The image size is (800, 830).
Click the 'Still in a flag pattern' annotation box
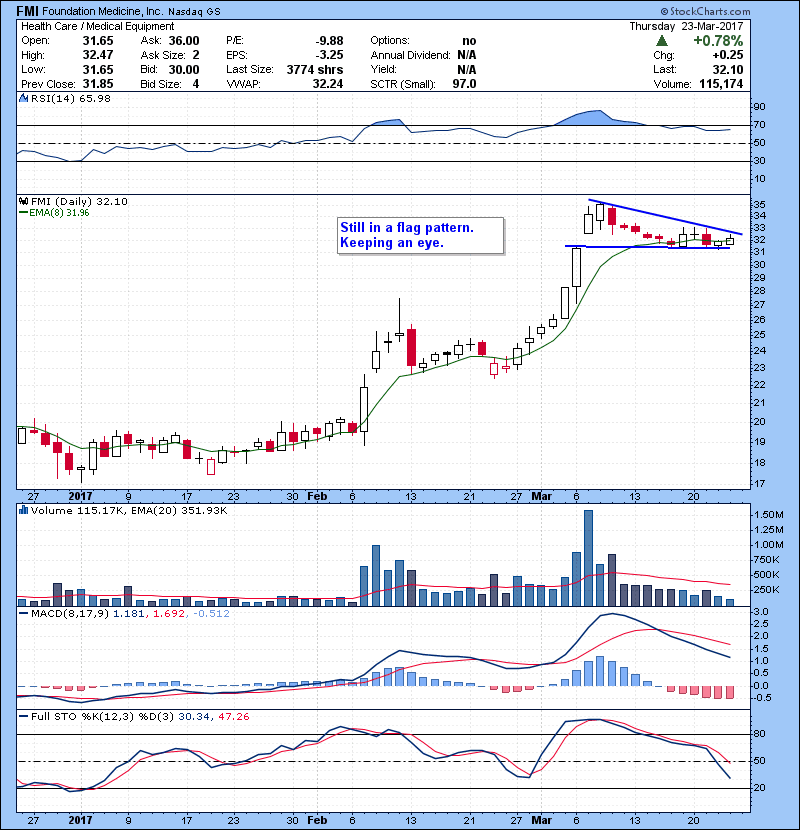pos(420,236)
